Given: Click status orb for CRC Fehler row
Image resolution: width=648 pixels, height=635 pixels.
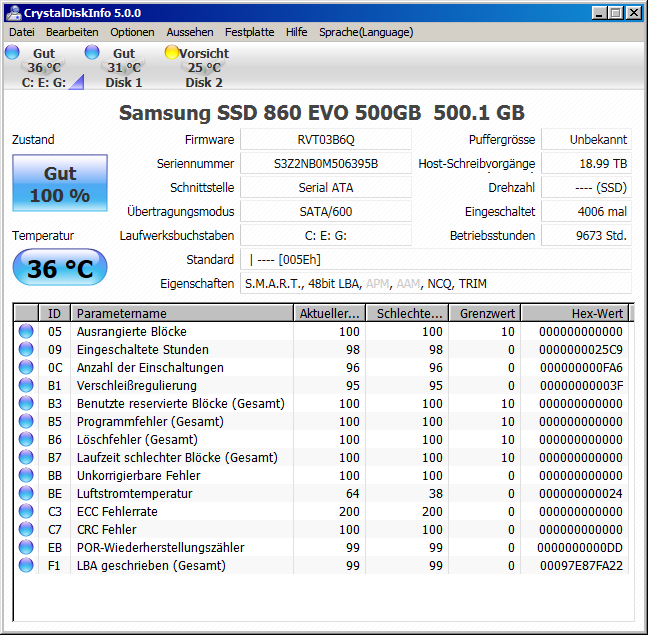Looking at the screenshot, I should click(26, 529).
